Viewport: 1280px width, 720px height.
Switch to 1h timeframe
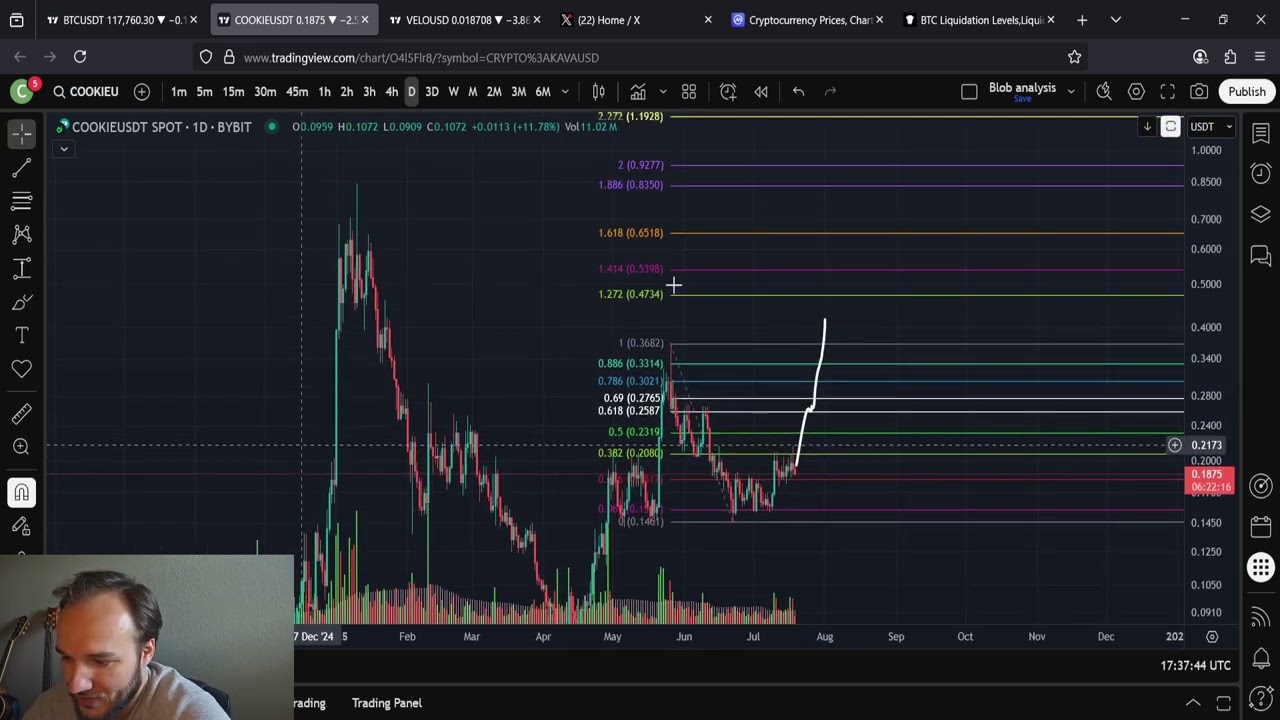[324, 92]
